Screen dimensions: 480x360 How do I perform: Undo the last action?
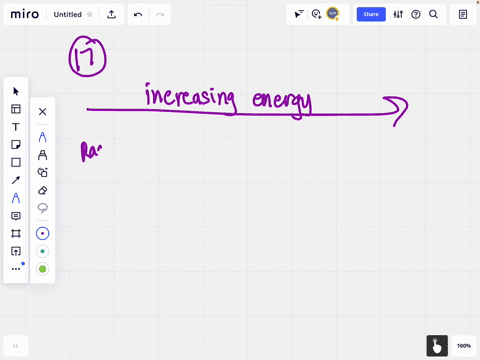coord(138,14)
